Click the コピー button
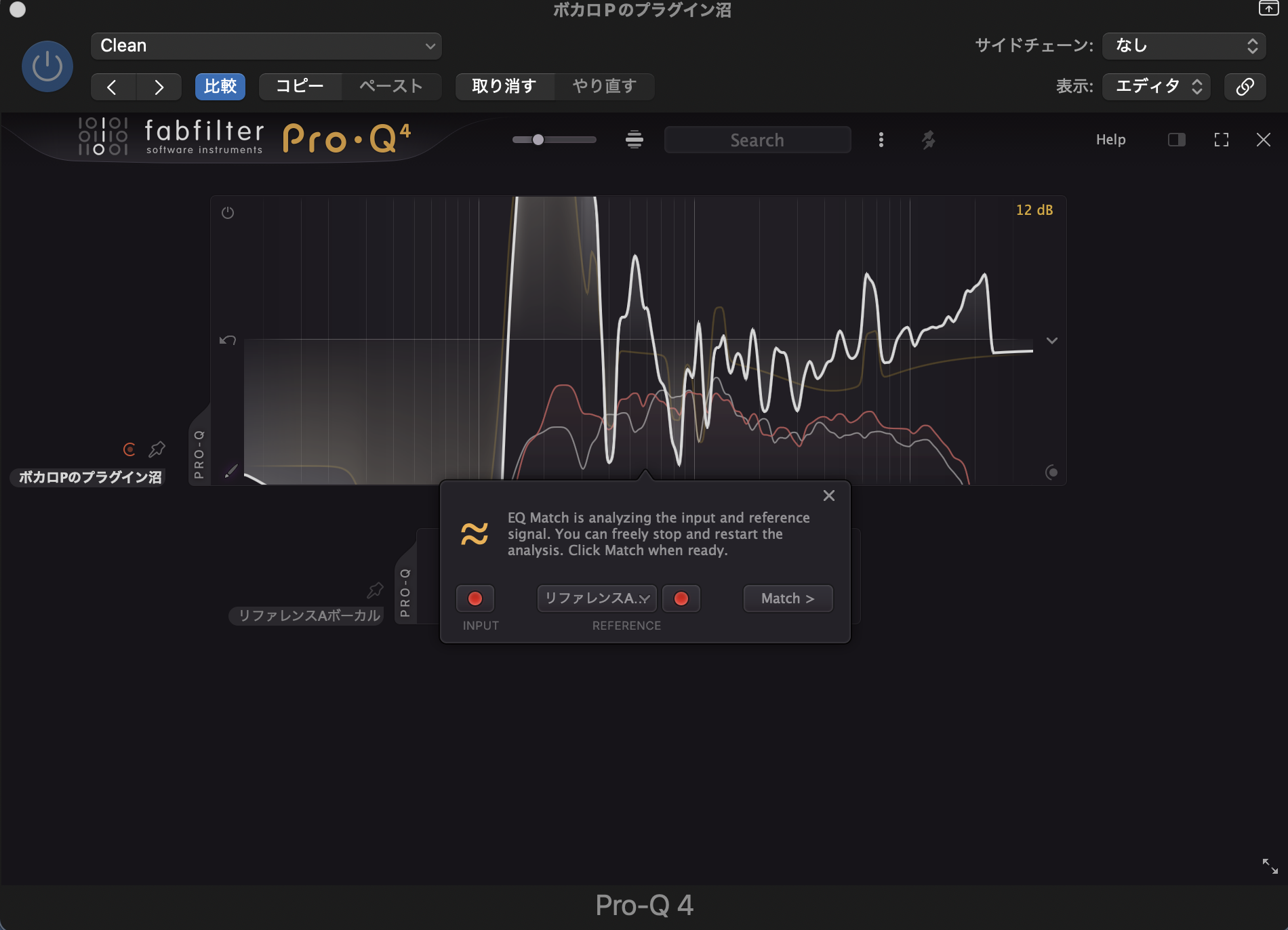 coord(300,87)
